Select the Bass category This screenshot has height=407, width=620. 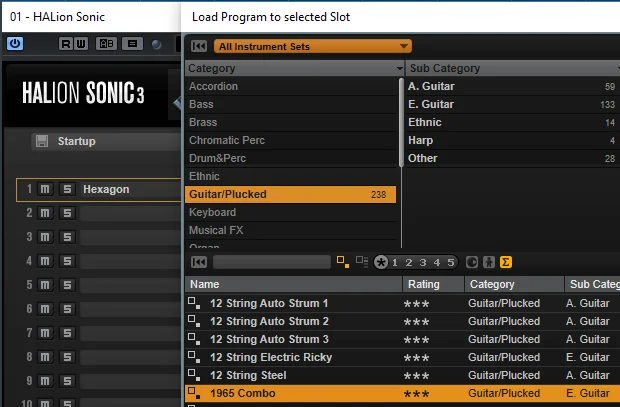click(291, 104)
